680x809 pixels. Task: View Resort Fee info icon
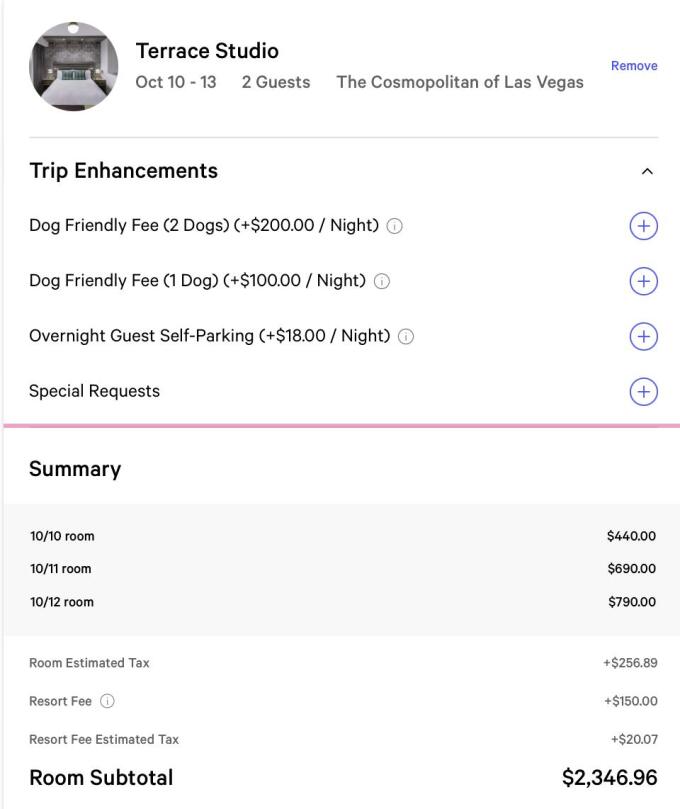(x=107, y=702)
